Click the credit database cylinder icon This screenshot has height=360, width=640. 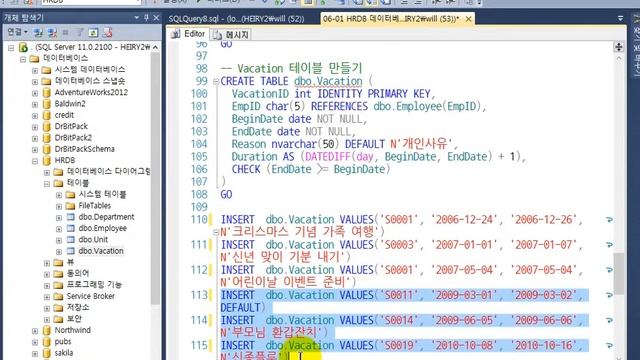pos(47,115)
